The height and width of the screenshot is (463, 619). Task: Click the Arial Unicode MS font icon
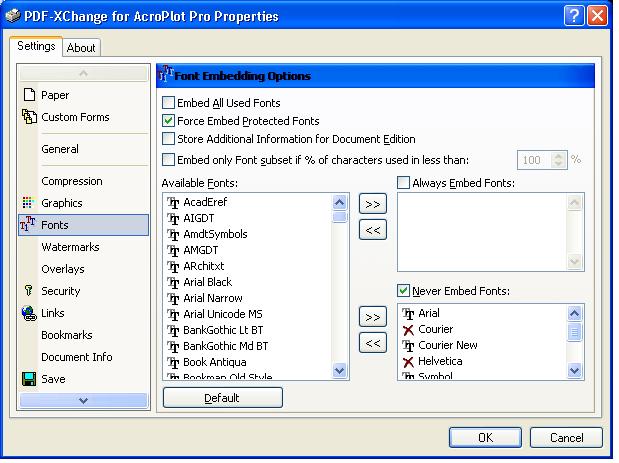[x=173, y=314]
